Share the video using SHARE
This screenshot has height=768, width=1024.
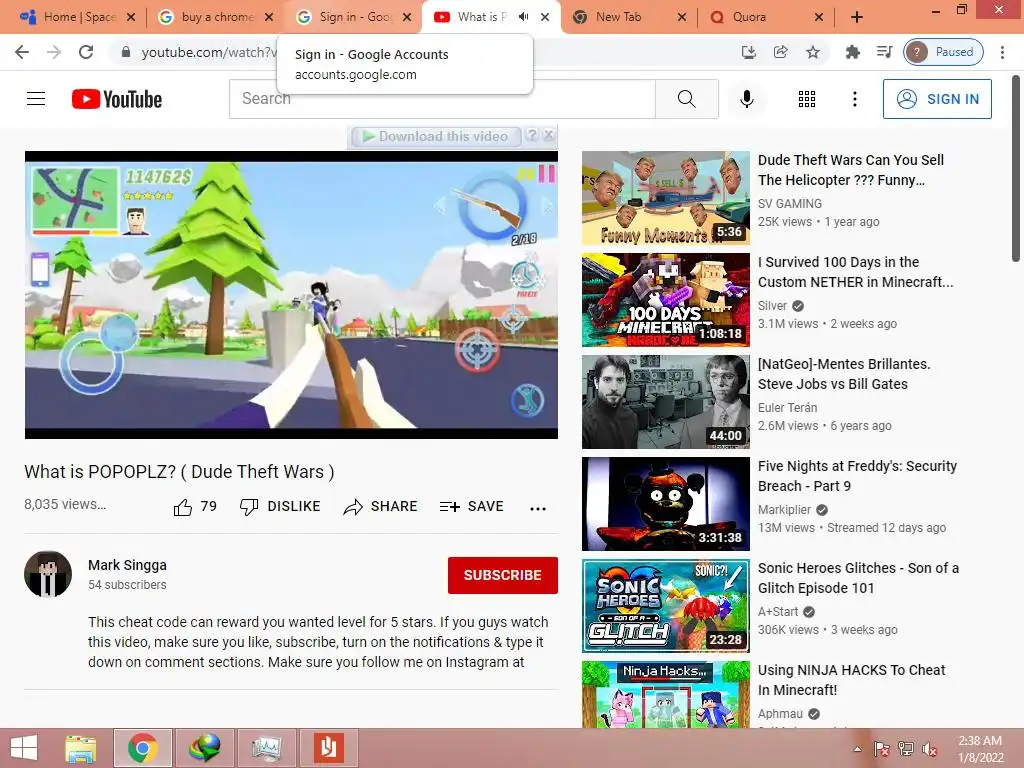(x=380, y=507)
